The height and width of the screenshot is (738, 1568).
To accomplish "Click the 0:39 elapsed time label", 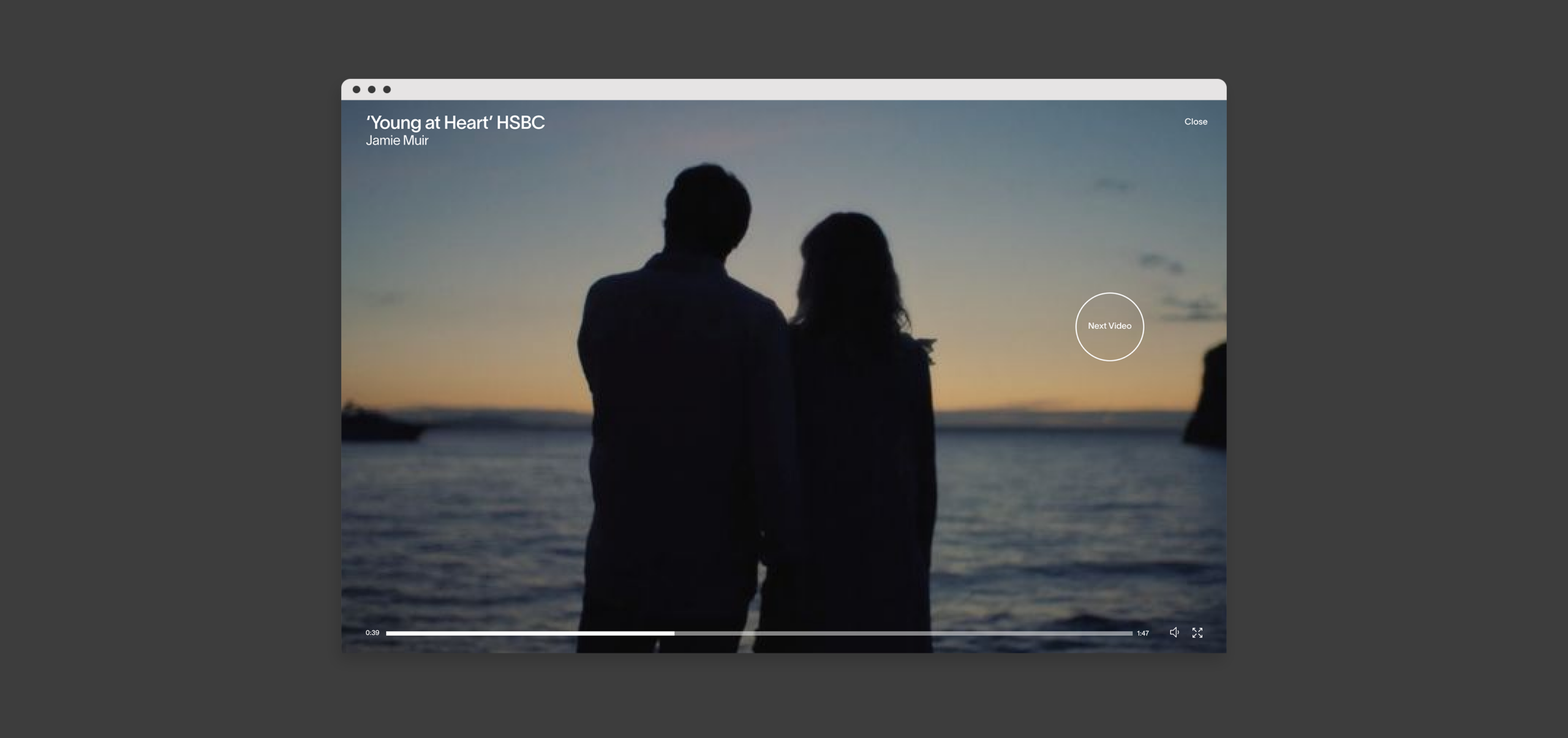I will pos(372,633).
